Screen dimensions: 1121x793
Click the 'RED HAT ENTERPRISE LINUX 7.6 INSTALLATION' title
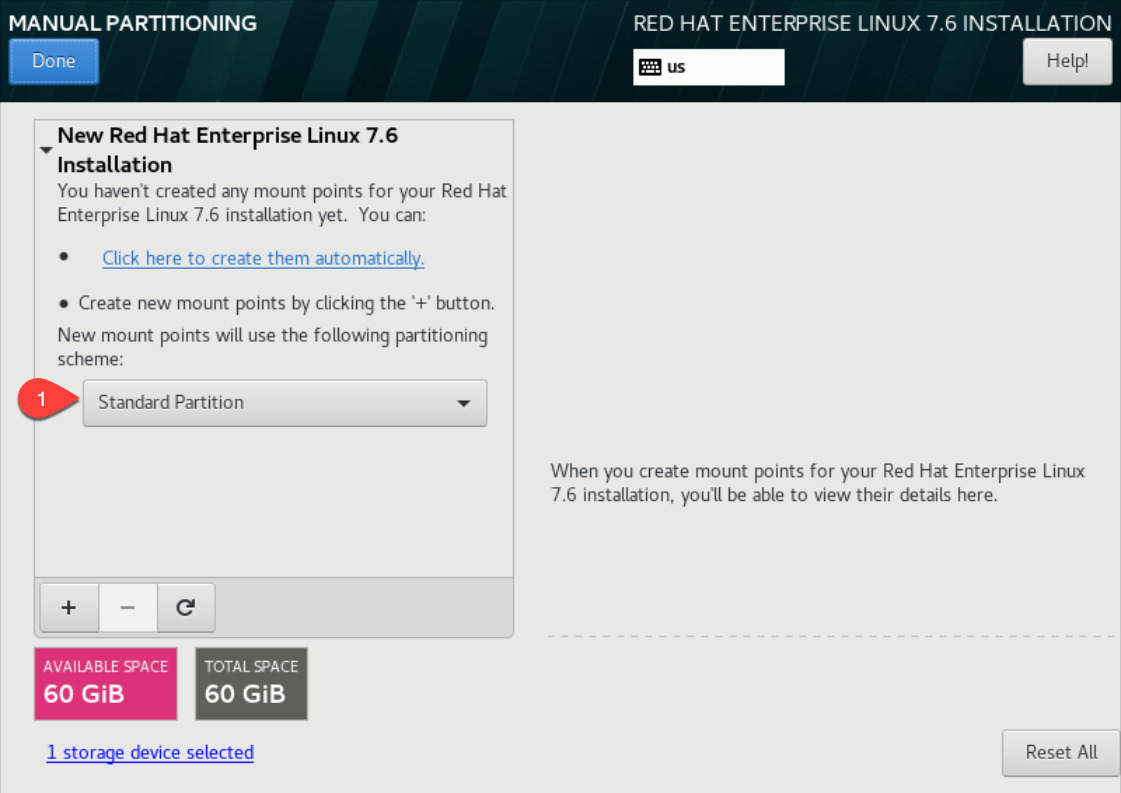point(872,24)
